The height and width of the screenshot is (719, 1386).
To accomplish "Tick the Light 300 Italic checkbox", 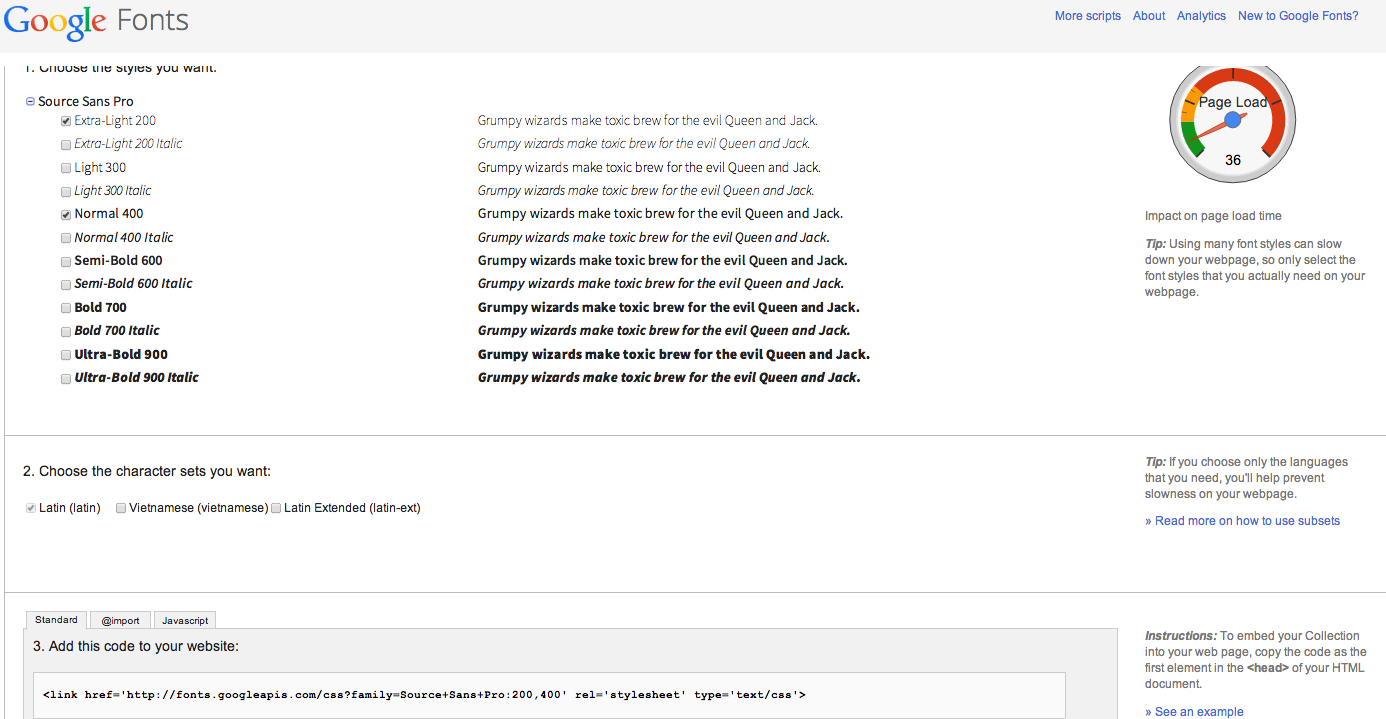I will pyautogui.click(x=66, y=191).
